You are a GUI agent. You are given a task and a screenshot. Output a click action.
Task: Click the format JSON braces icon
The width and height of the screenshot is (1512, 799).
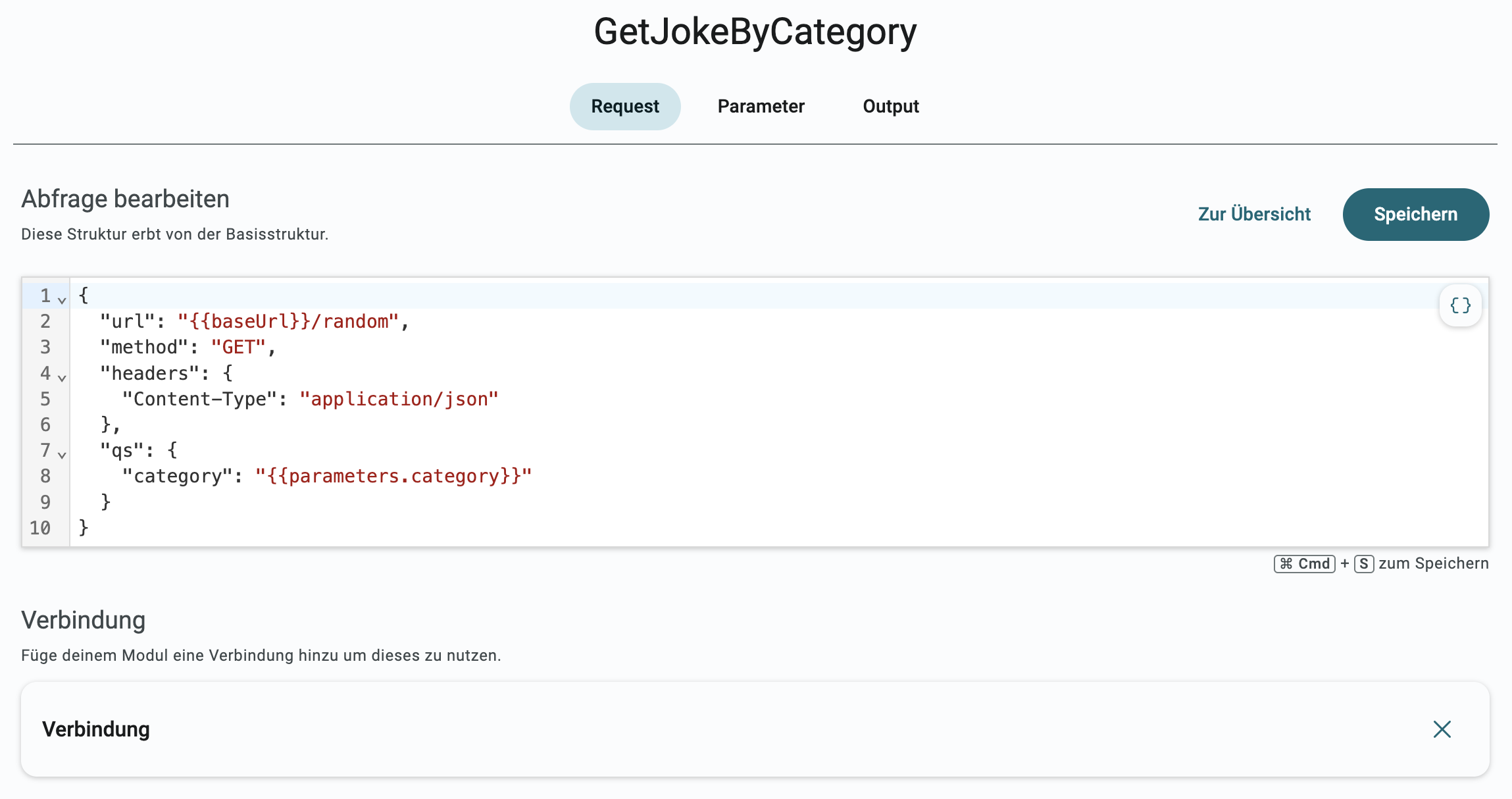coord(1460,305)
